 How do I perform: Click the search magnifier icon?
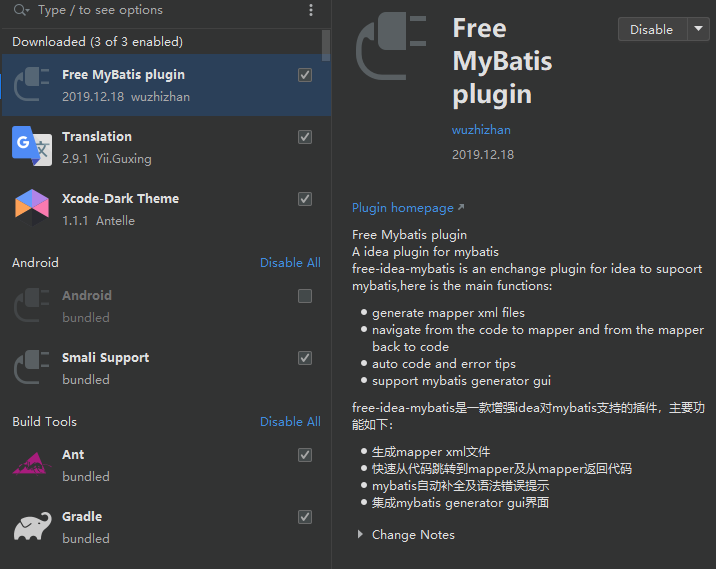[21, 10]
